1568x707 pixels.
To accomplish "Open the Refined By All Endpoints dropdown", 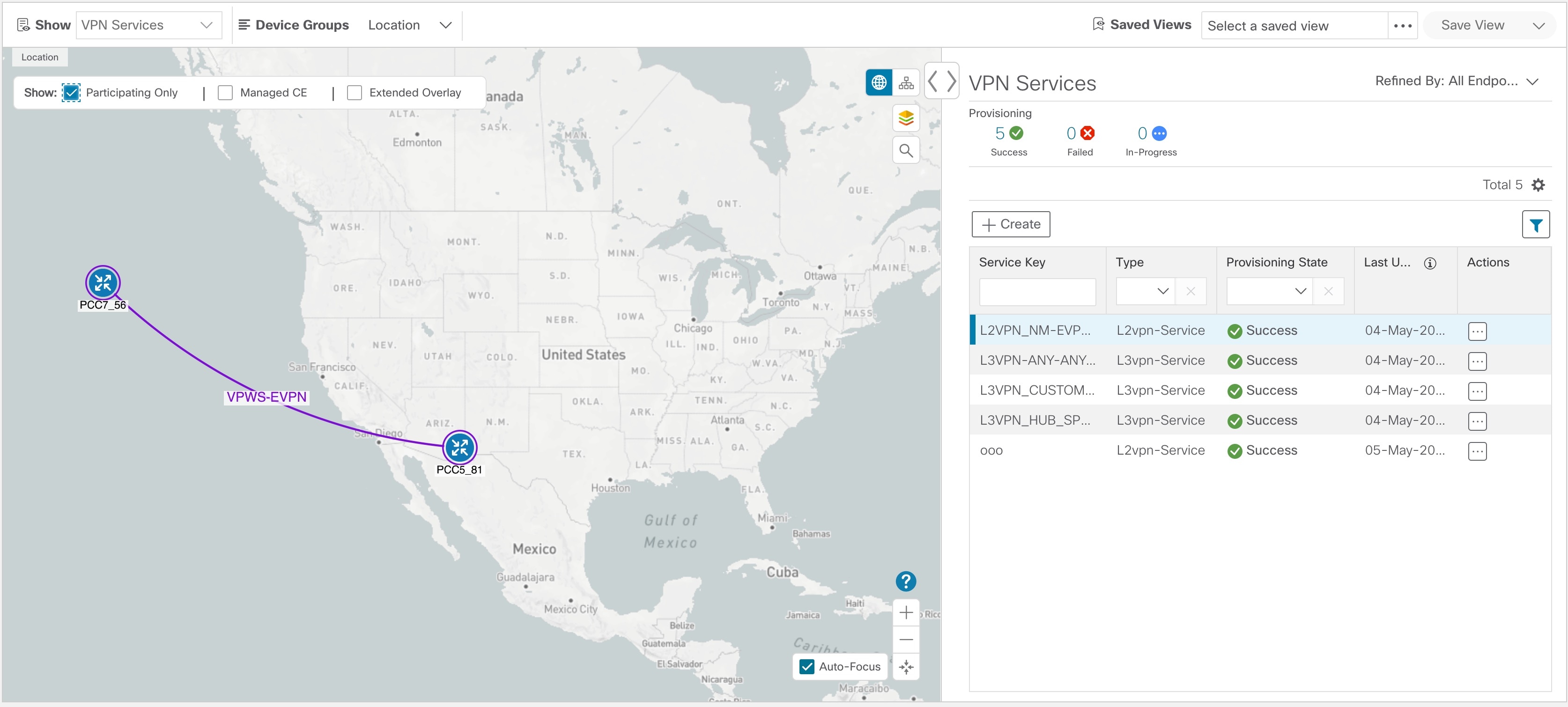I will point(1534,81).
